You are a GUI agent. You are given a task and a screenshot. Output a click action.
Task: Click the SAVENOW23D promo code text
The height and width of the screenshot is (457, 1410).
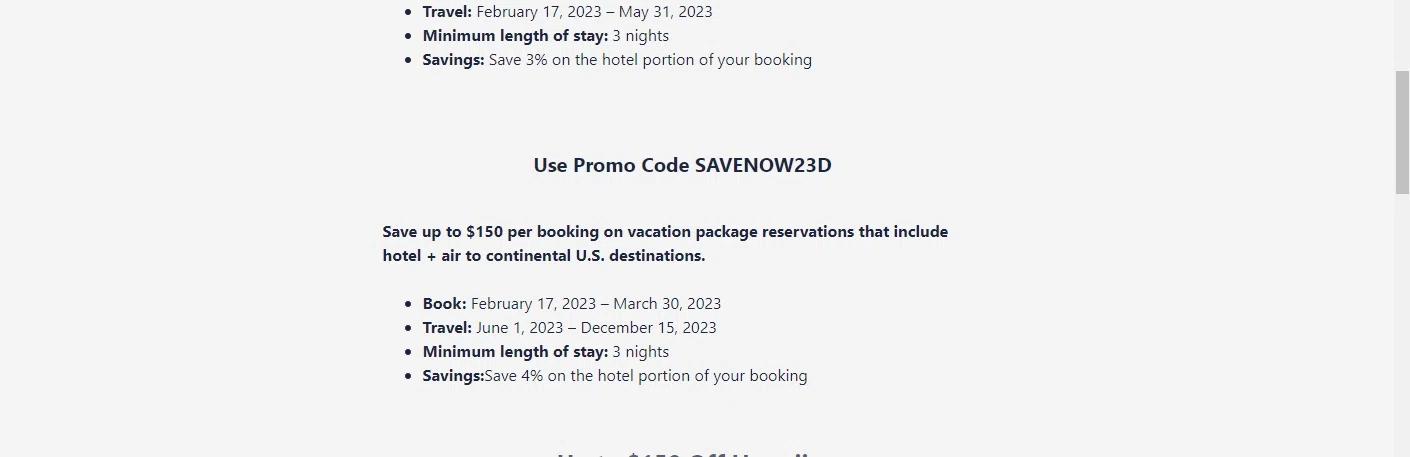763,166
